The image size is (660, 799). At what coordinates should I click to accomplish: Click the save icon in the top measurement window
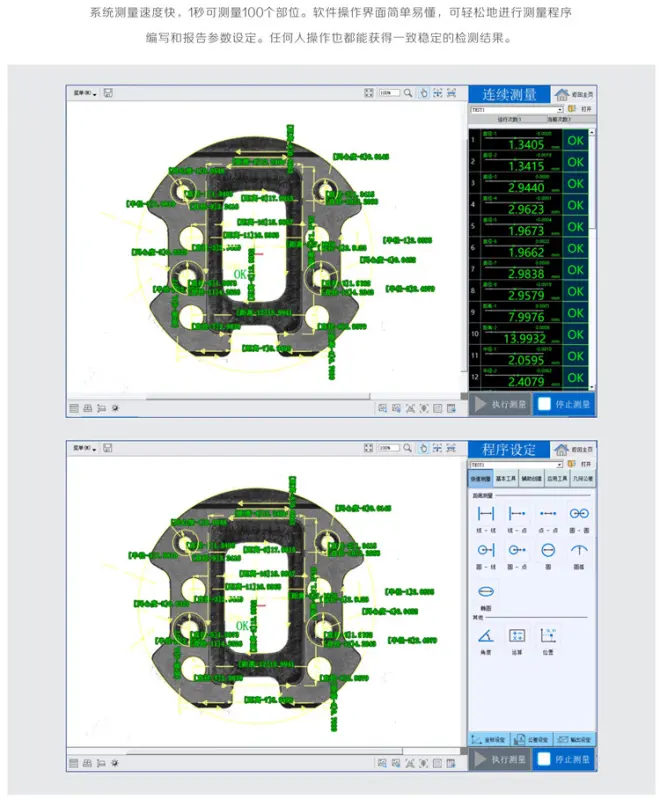pyautogui.click(x=107, y=93)
